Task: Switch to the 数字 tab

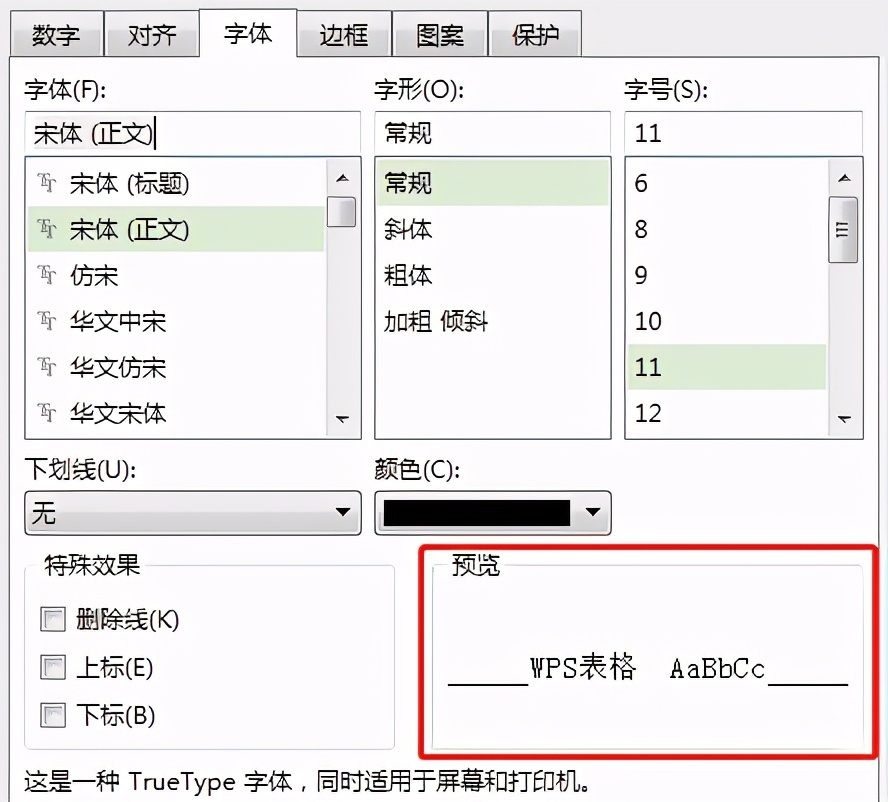Action: tap(57, 33)
